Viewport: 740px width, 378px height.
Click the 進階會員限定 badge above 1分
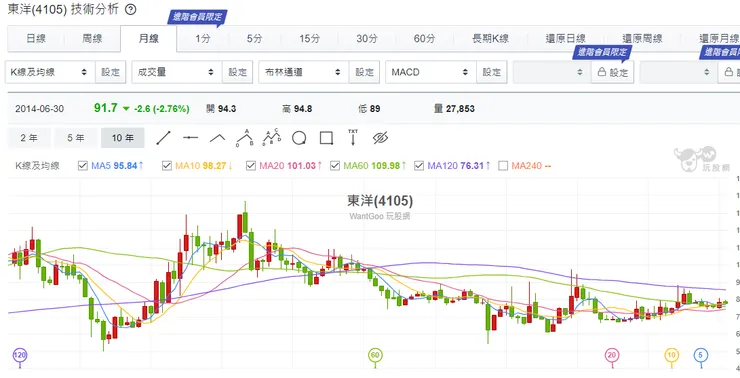tap(198, 17)
